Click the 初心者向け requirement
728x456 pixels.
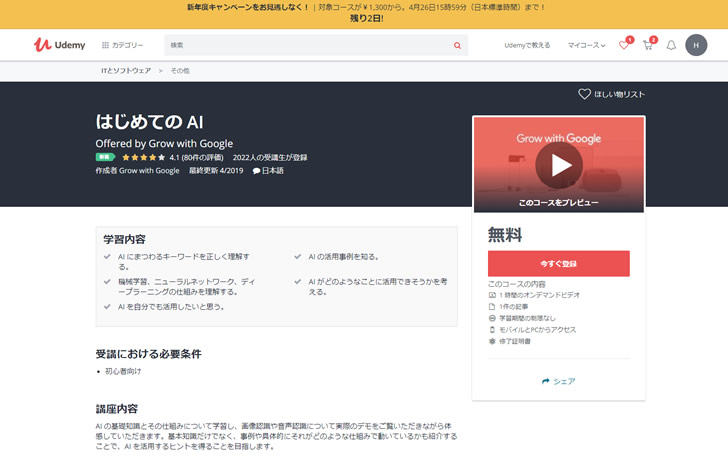click(123, 371)
